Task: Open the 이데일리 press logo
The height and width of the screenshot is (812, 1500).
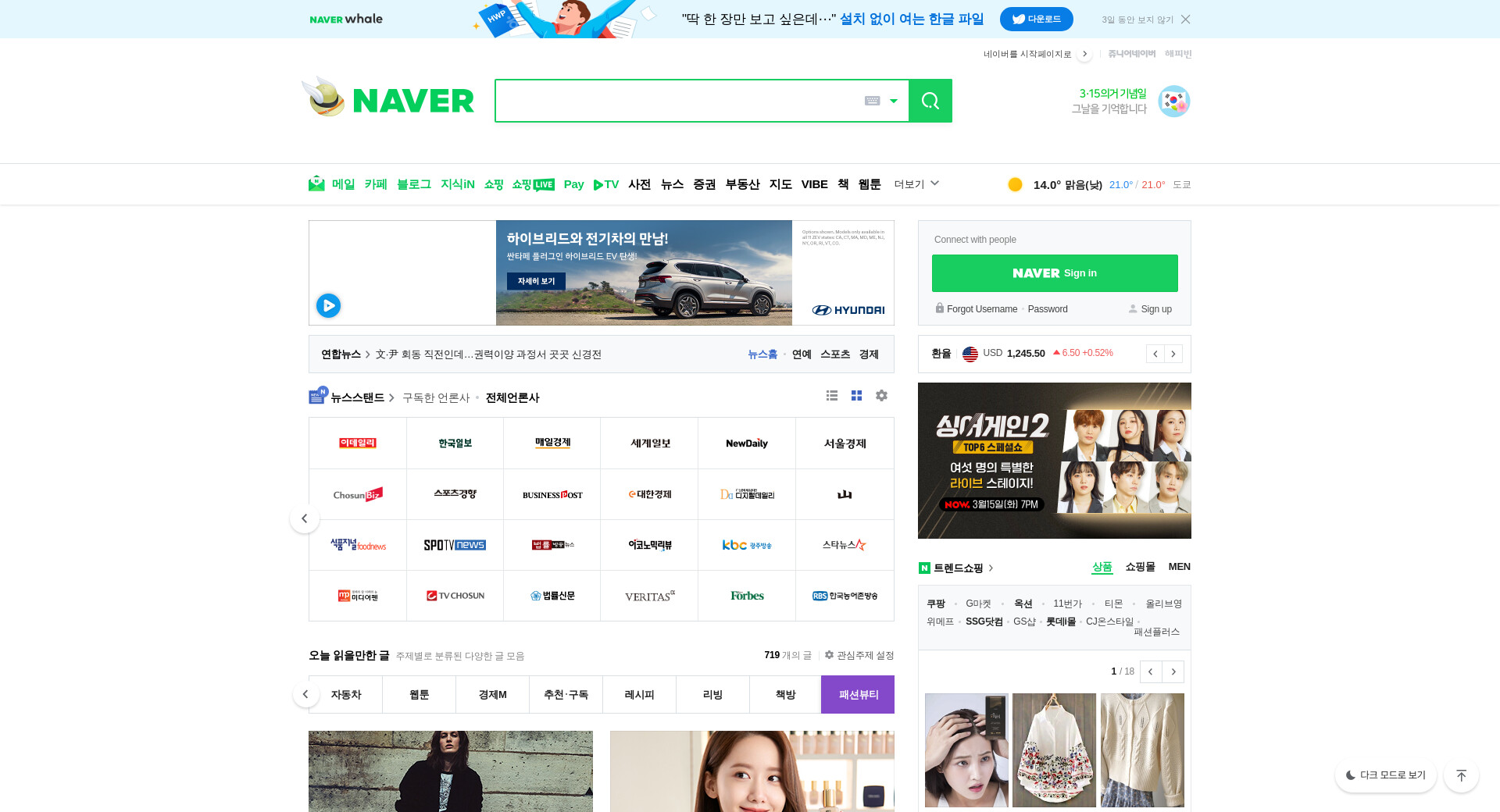Action: pos(358,443)
